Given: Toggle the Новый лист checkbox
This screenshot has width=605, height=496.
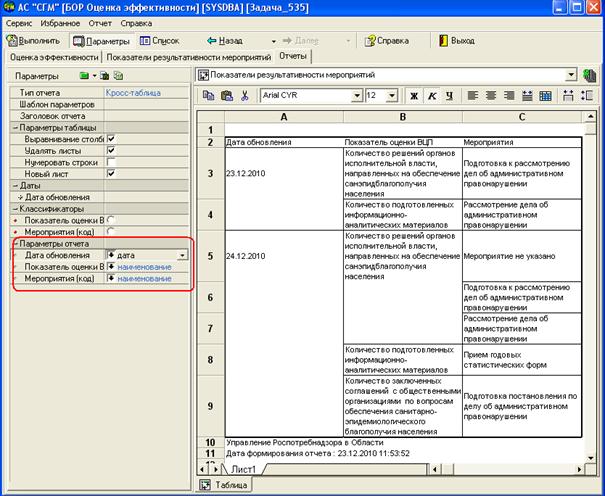Looking at the screenshot, I should click(x=111, y=174).
